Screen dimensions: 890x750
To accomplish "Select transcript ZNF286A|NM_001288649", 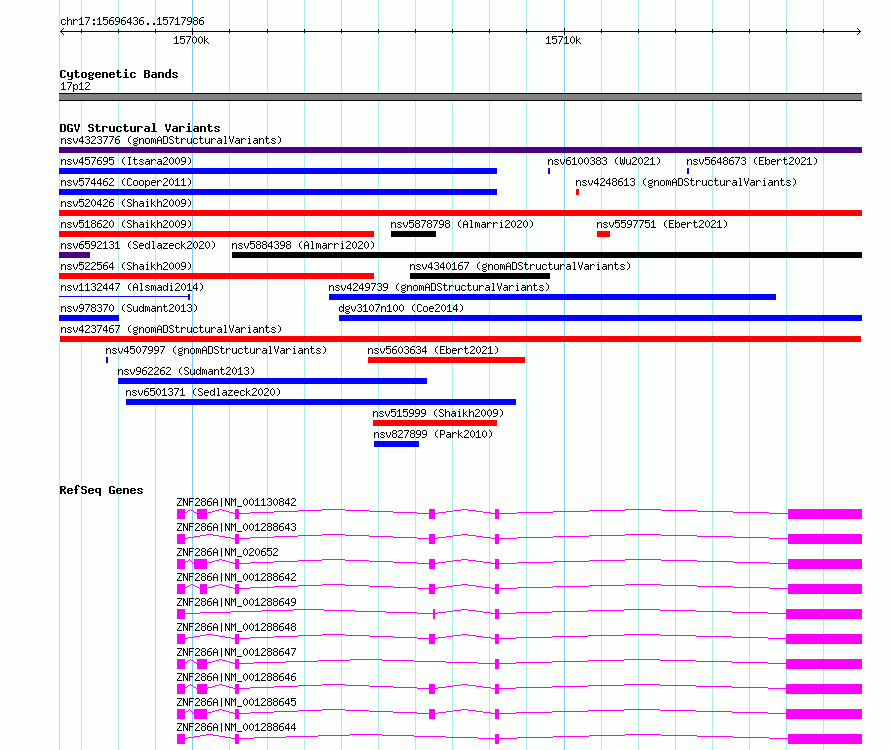I will click(236, 602).
